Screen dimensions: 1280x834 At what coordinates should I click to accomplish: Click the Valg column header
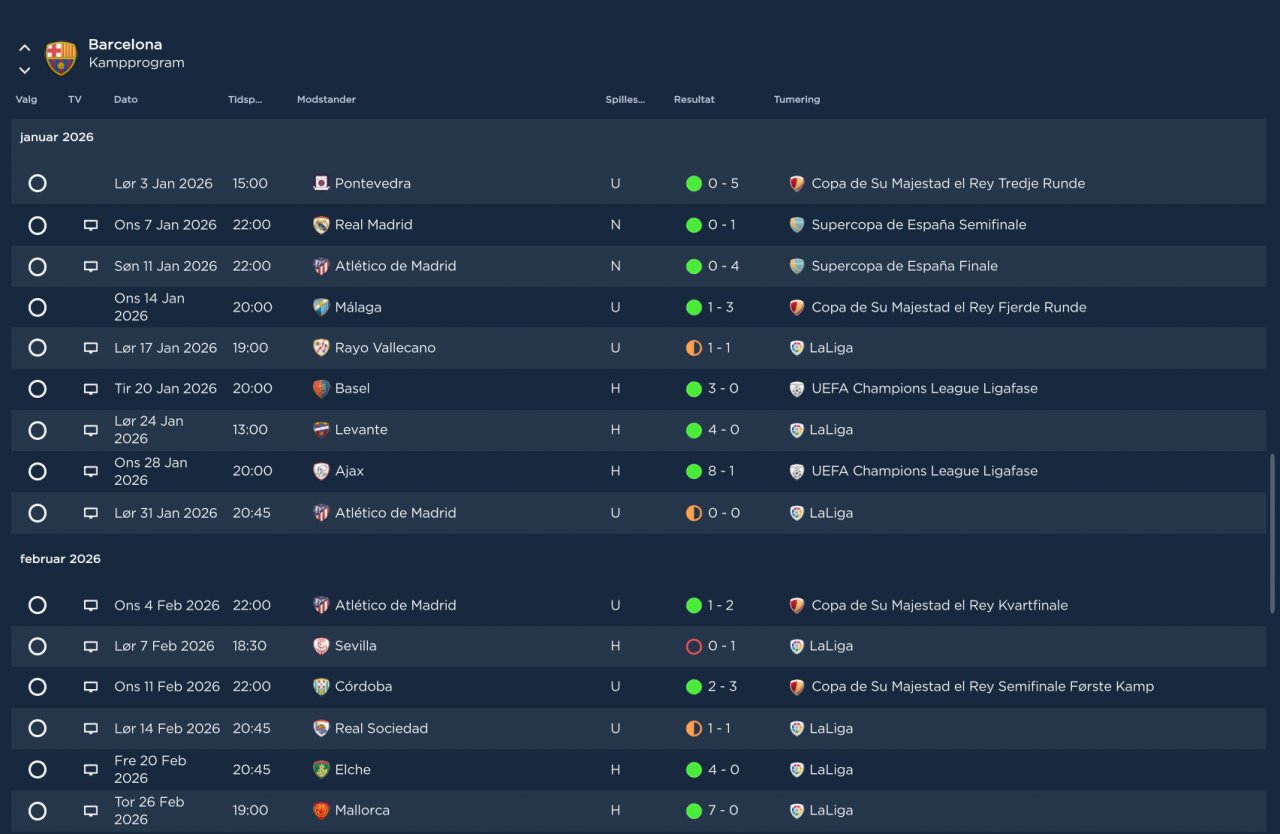[x=26, y=100]
